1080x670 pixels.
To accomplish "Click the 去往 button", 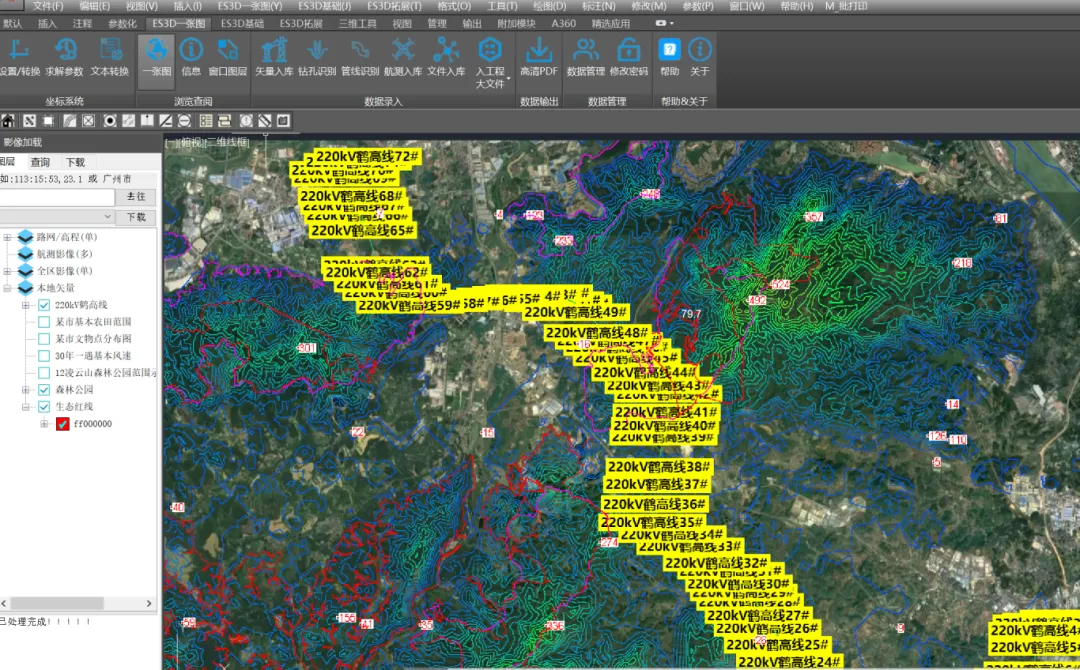I will coord(136,197).
